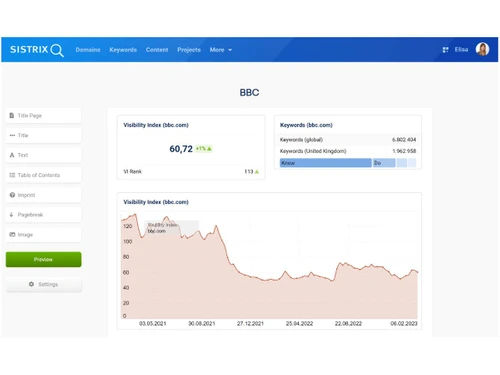Click the 60,72 visibility index value
Screen dimensions: 500x375
point(181,149)
